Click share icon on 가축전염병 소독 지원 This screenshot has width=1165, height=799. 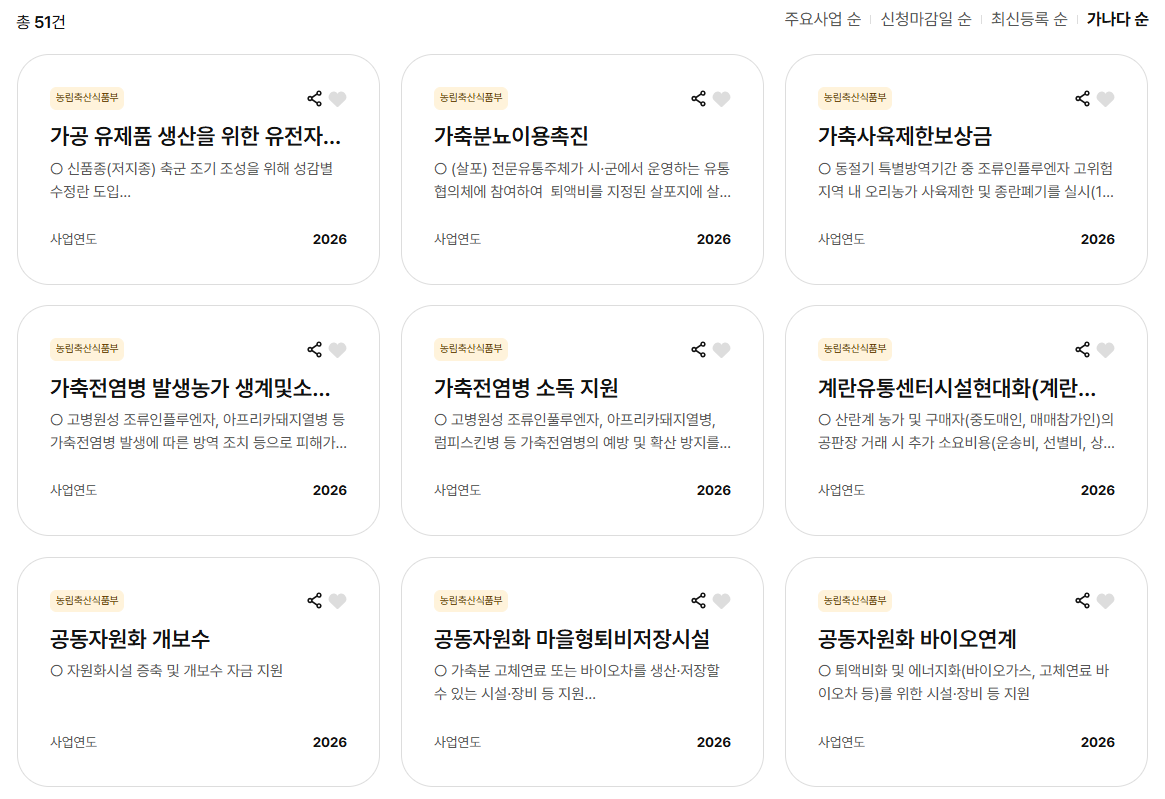[x=698, y=349]
